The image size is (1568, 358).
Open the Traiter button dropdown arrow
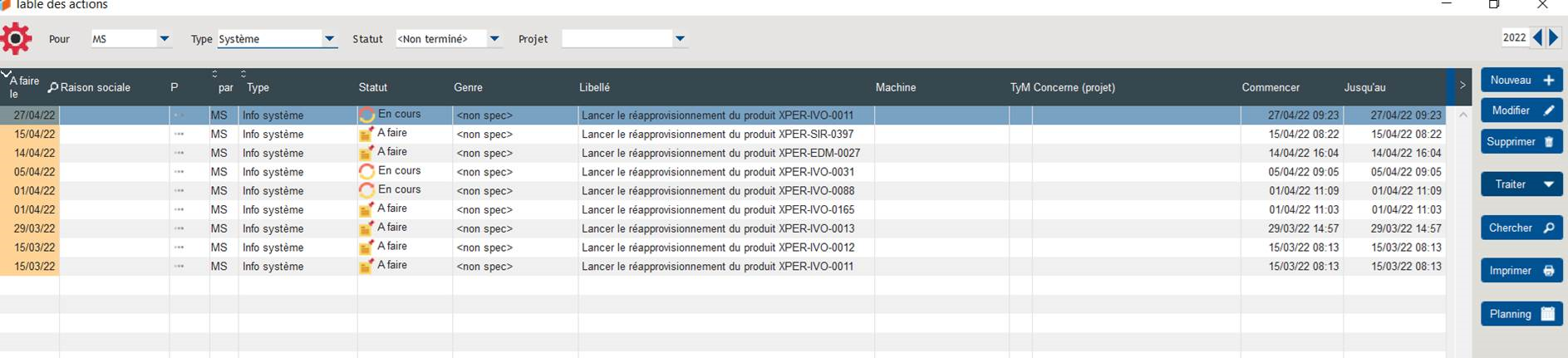point(1548,184)
